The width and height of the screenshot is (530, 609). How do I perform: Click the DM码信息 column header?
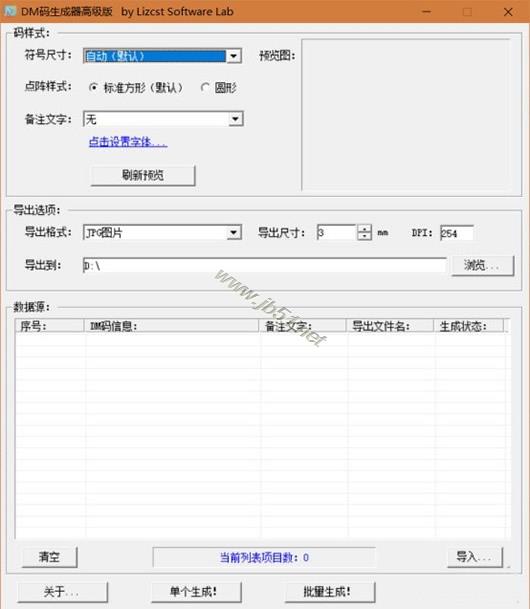pyautogui.click(x=171, y=326)
